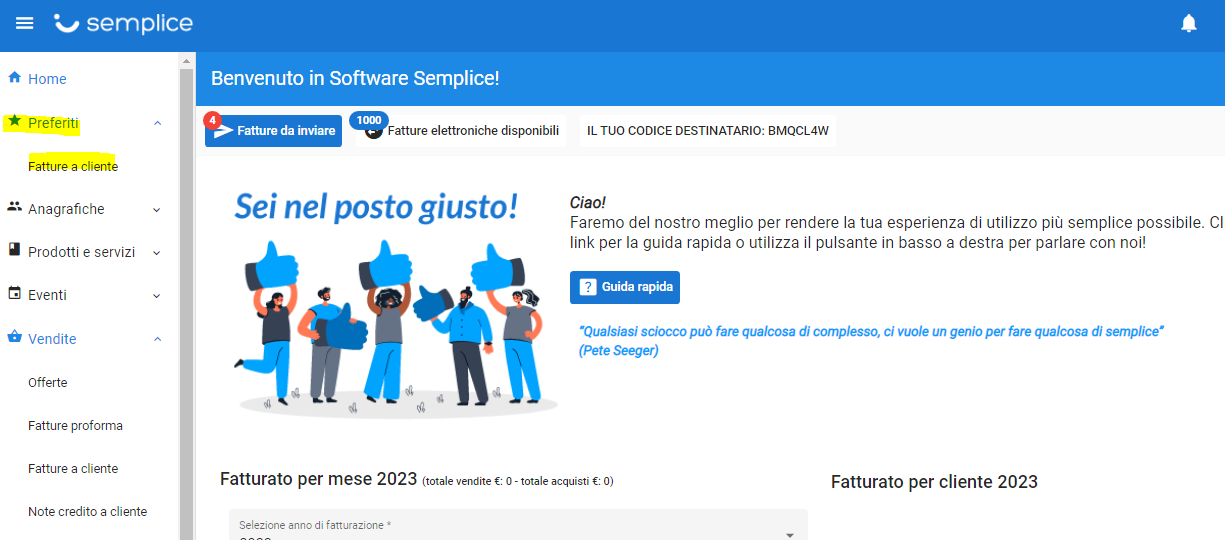Expand the Anagrafiche section chevron

pyautogui.click(x=157, y=210)
